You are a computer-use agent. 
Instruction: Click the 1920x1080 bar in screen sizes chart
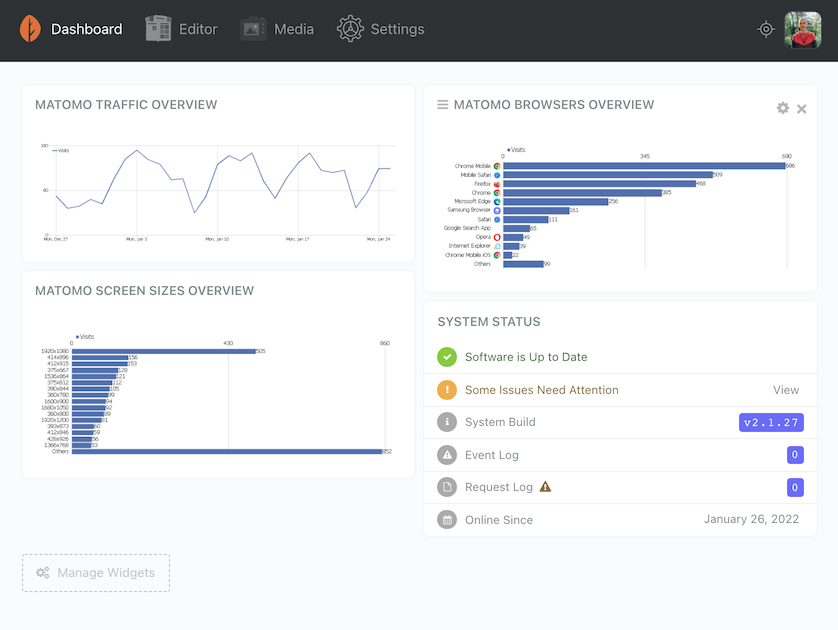point(164,351)
